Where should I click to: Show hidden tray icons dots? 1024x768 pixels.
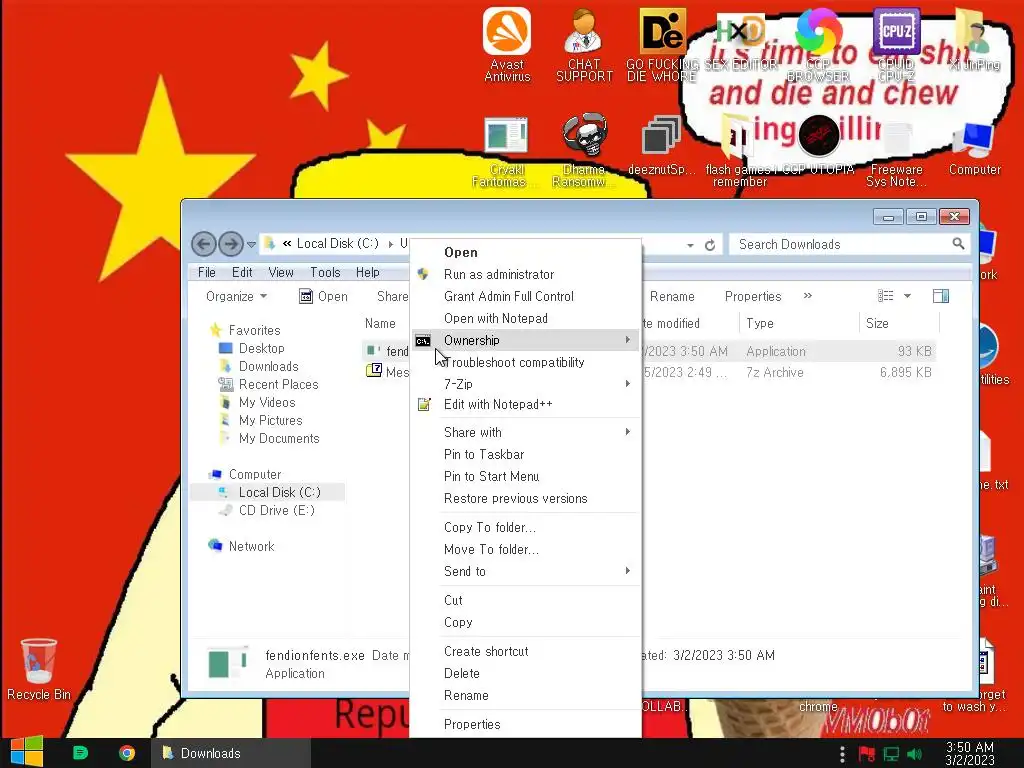pyautogui.click(x=842, y=754)
